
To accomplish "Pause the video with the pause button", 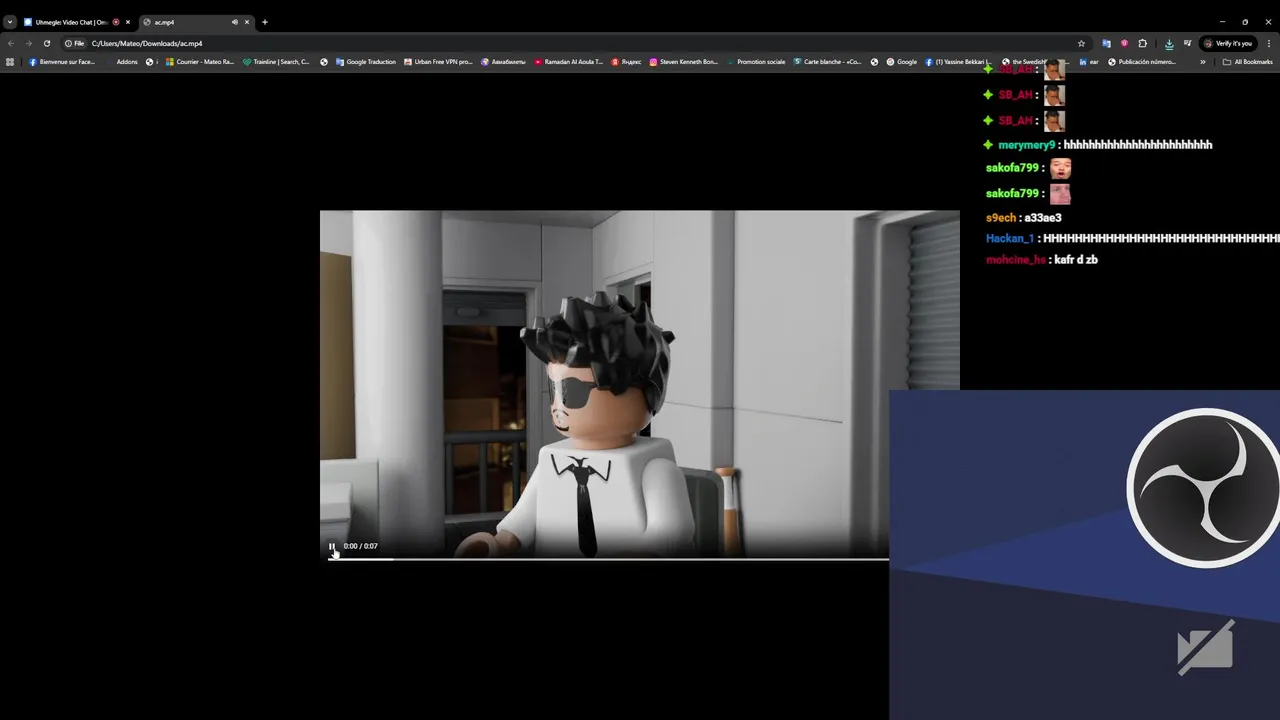I will tap(332, 546).
